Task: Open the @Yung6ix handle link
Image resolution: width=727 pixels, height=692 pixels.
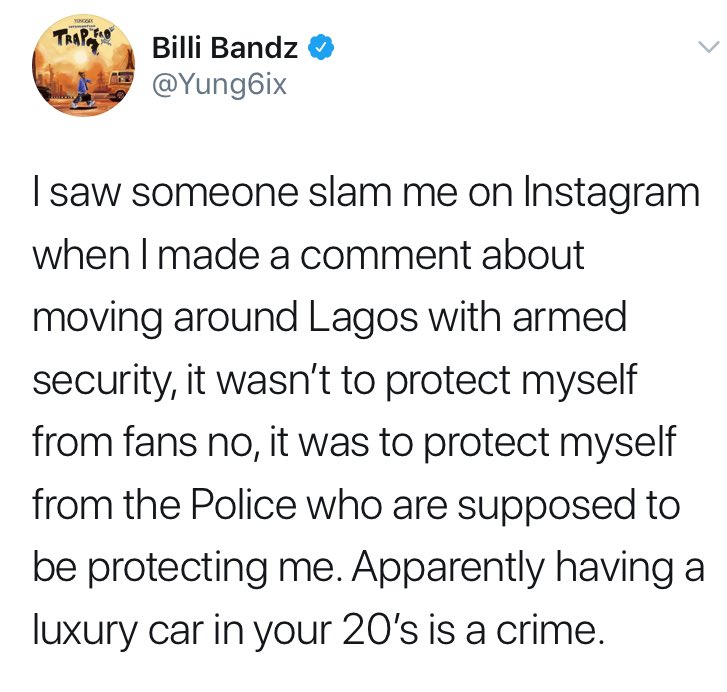Action: coord(219,85)
